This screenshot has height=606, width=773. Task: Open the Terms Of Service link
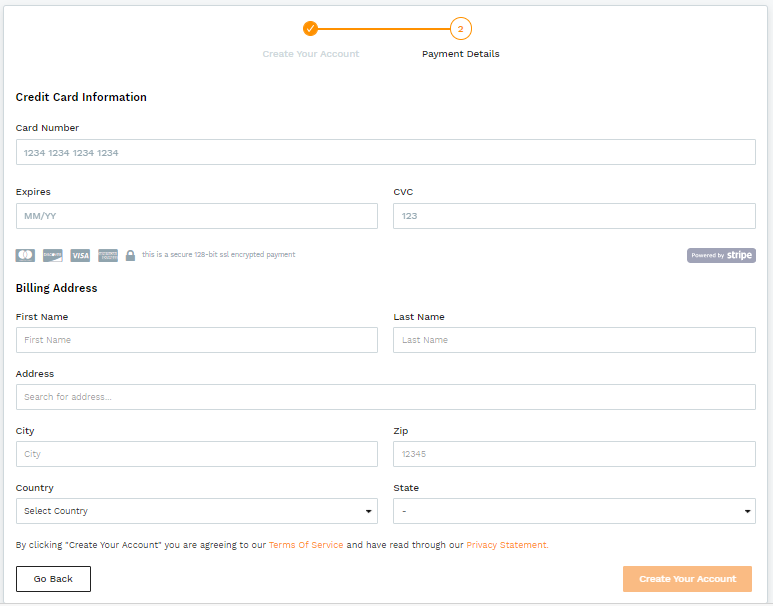pos(305,545)
